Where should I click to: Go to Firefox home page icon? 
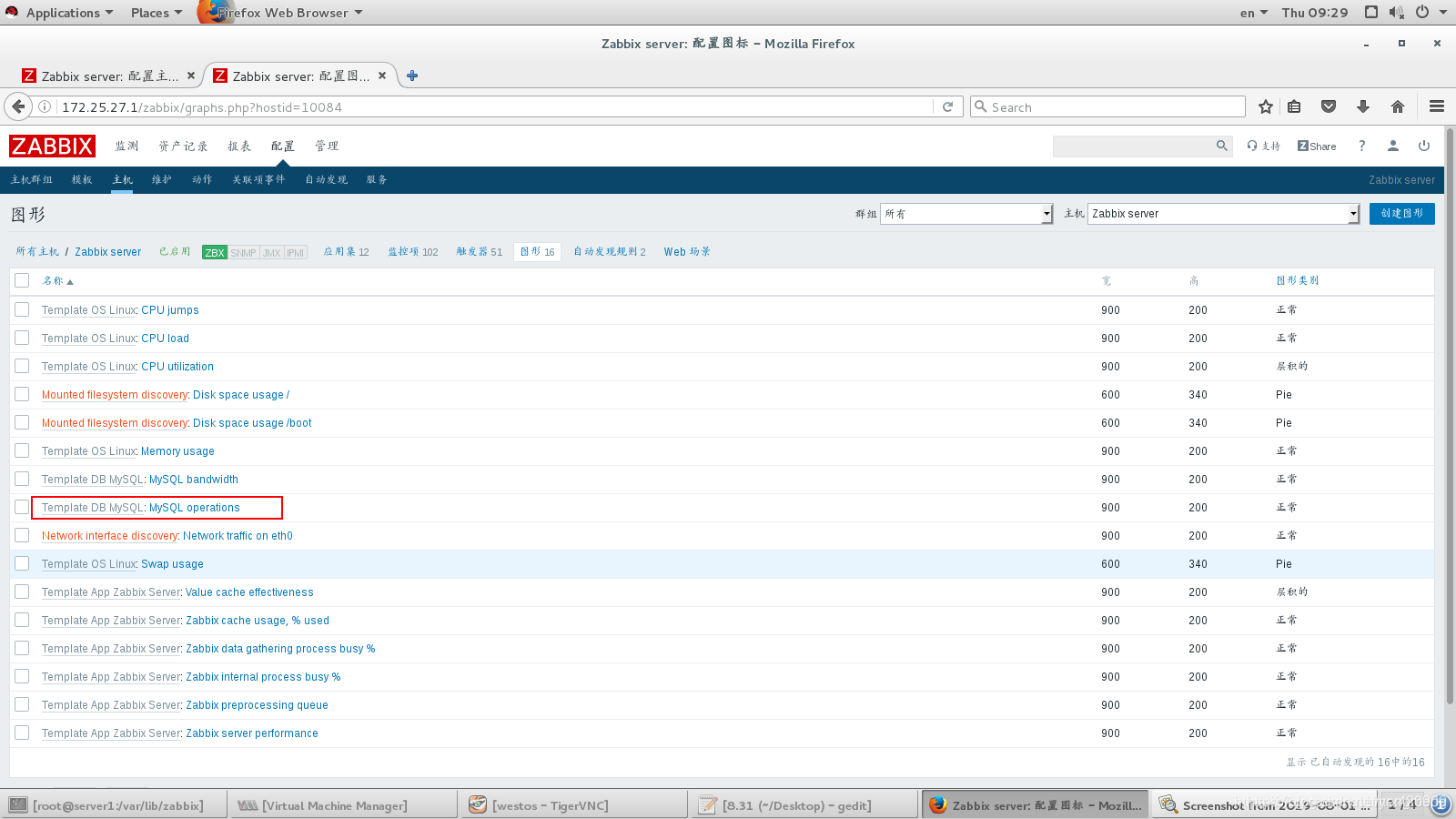pyautogui.click(x=1398, y=106)
